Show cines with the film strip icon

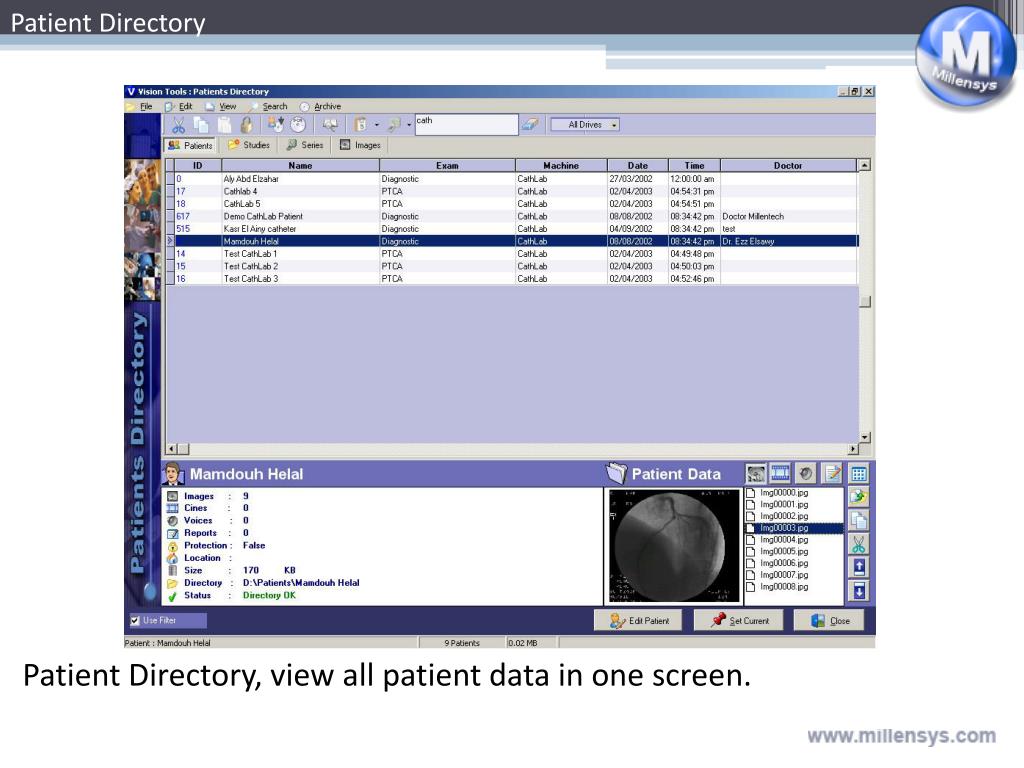tap(780, 473)
